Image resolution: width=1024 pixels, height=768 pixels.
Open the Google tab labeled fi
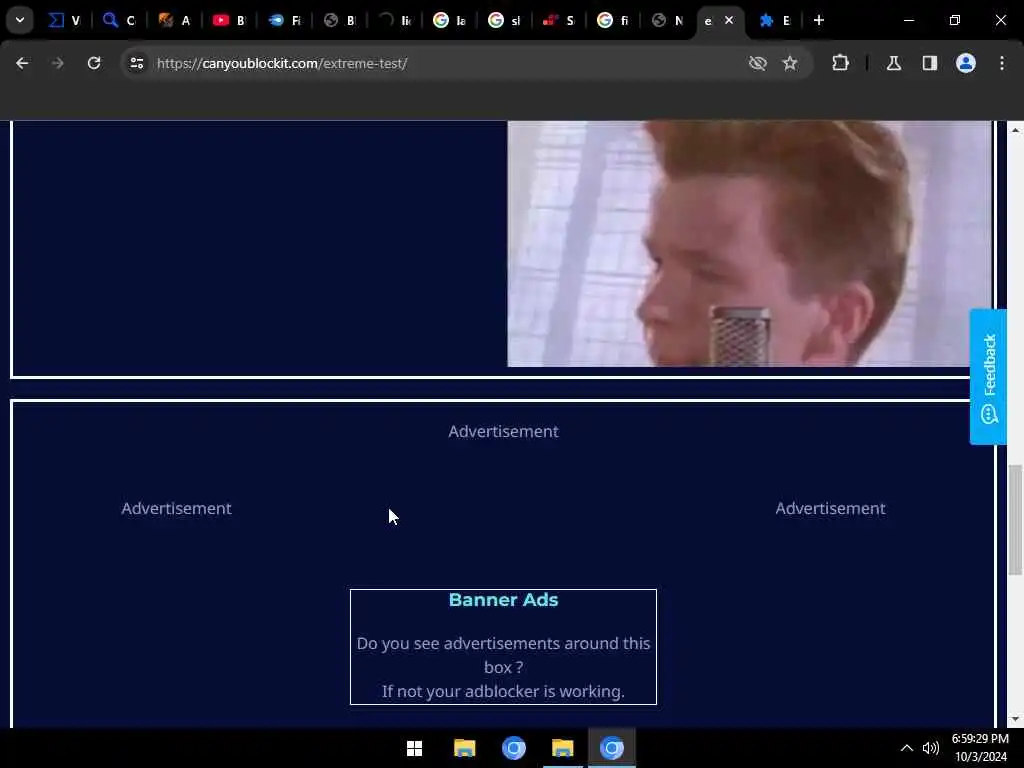[x=614, y=20]
